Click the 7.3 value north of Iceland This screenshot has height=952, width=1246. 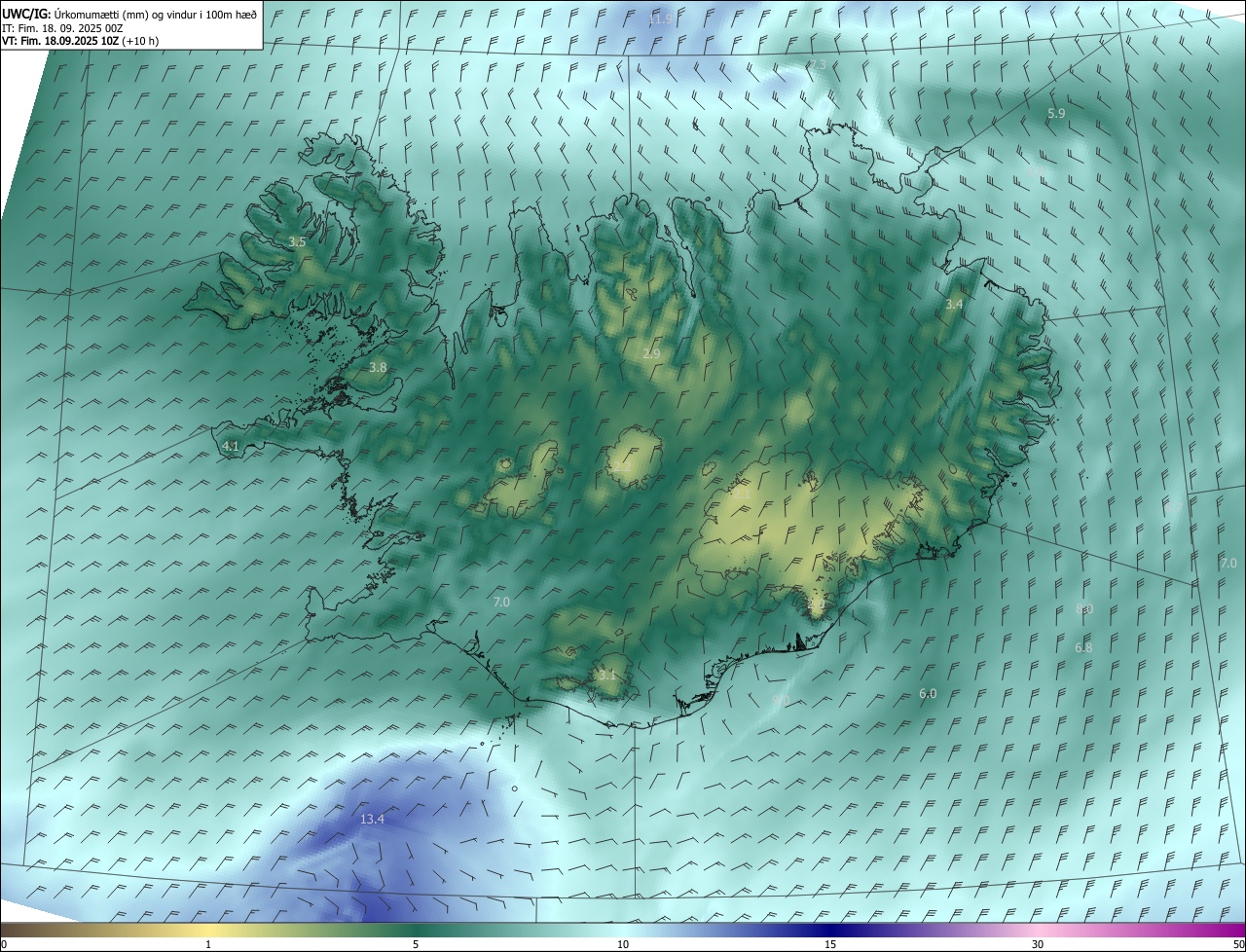[x=817, y=65]
